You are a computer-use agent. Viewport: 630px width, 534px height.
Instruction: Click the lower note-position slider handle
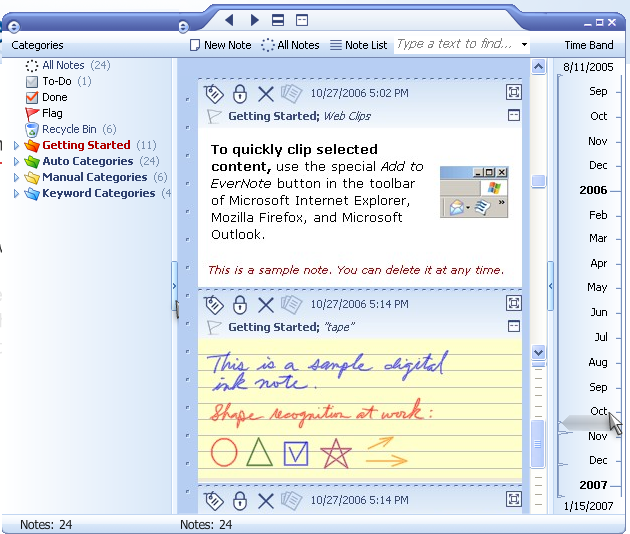coord(538,444)
